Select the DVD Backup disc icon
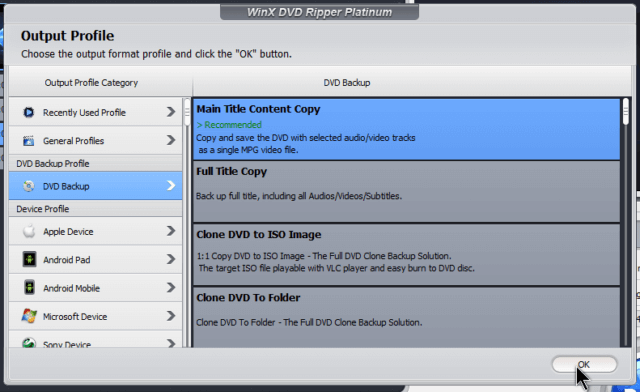The height and width of the screenshot is (392, 640). pos(29,186)
